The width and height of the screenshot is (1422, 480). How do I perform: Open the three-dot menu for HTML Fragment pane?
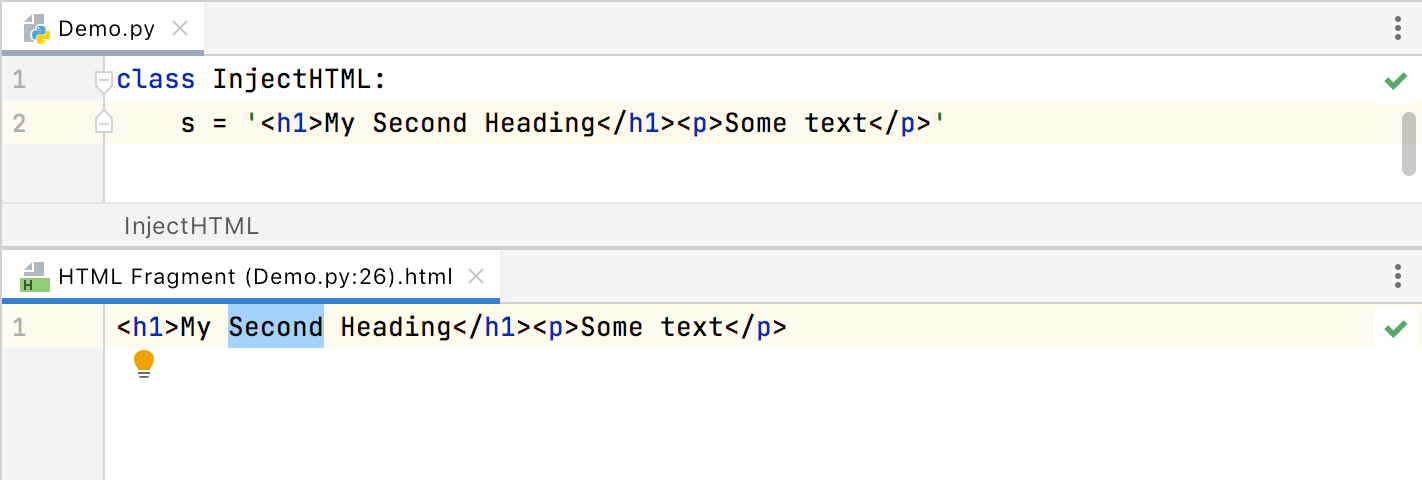tap(1397, 276)
